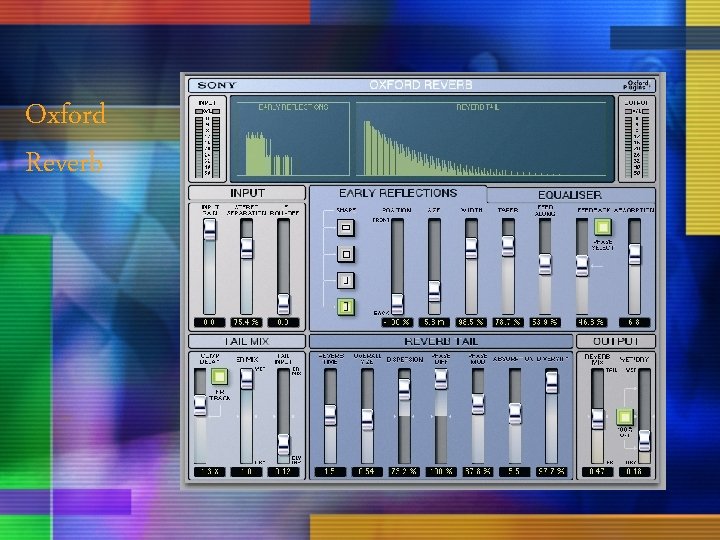Click the 6.8 Absorption value box

(634, 322)
